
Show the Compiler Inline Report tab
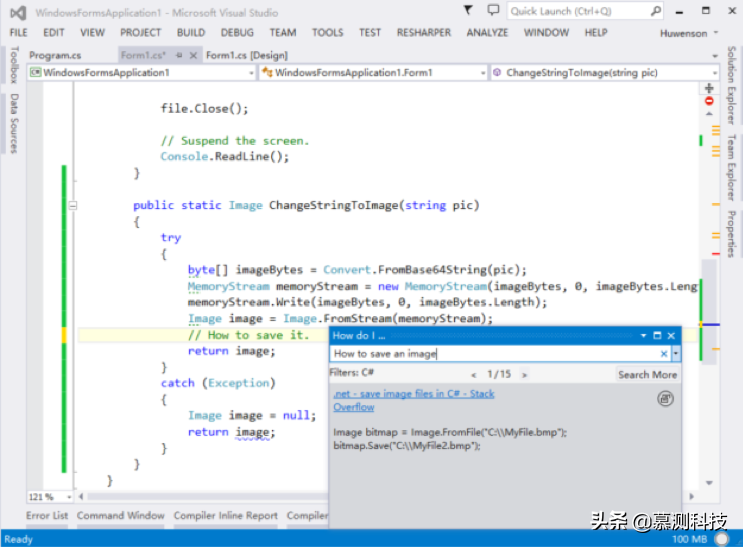pos(226,516)
